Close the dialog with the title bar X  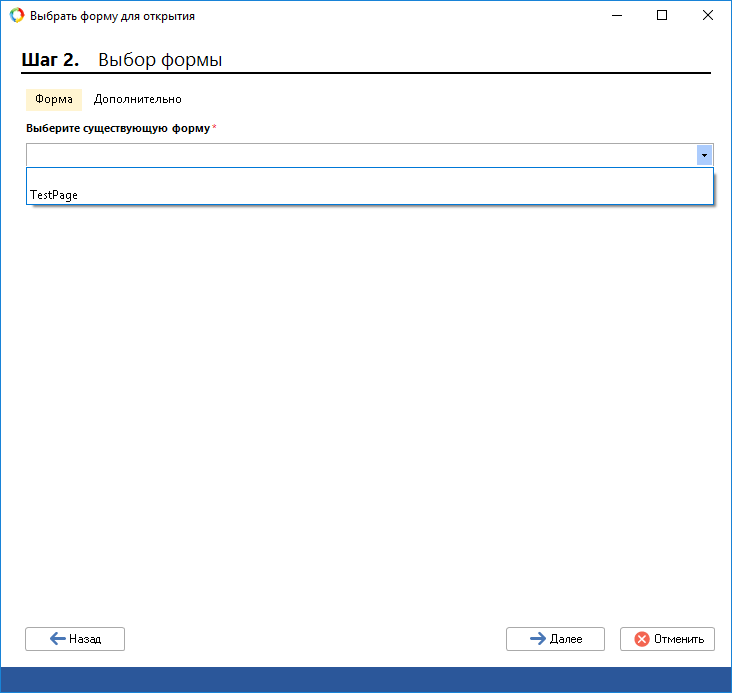coord(707,16)
